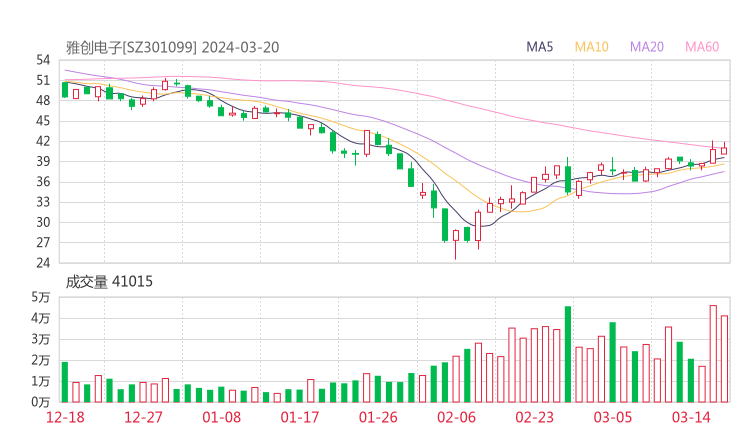Click the 3万 volume axis label
Screen dimensions: 740x440
click(41, 339)
